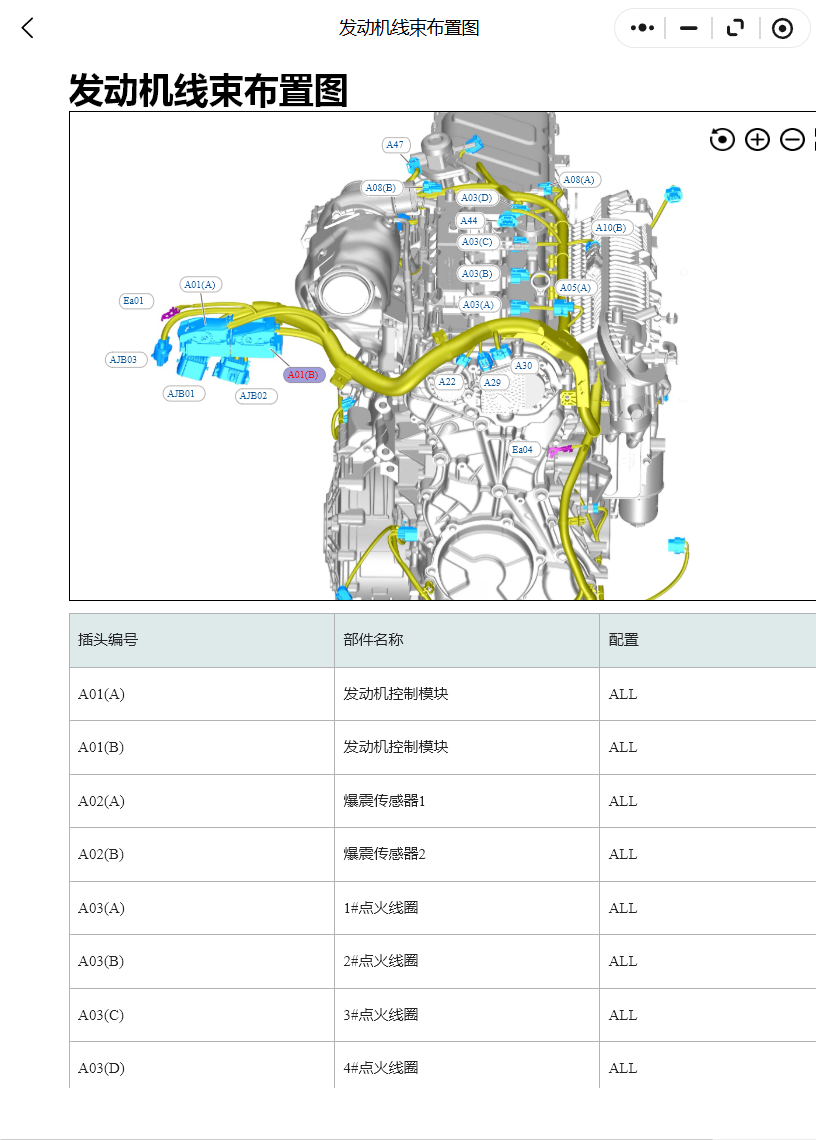Select connector label Ea01
The image size is (816, 1140).
point(134,300)
